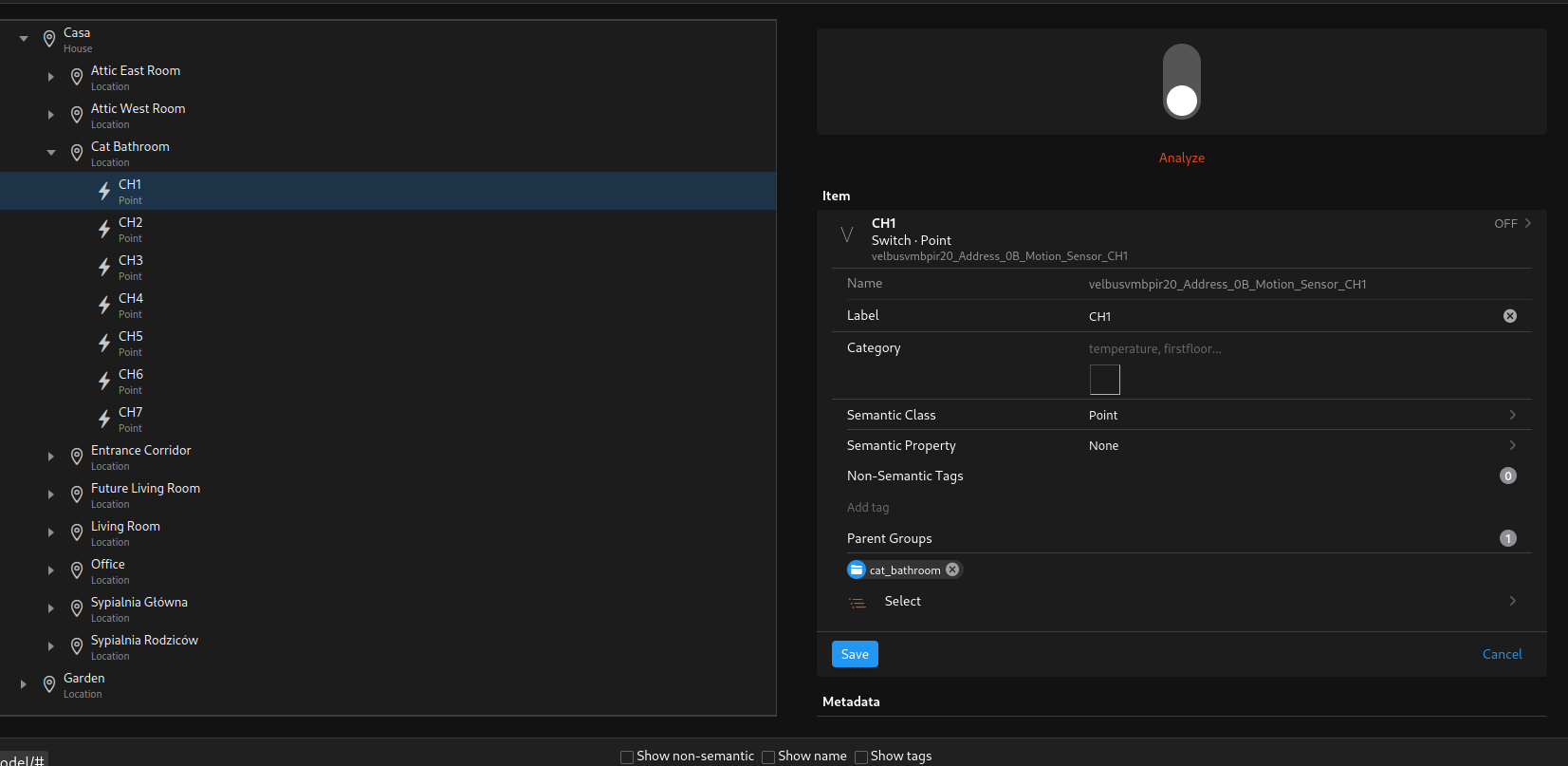Click the CH4 point lightning bolt icon
Image resolution: width=1568 pixels, height=766 pixels.
click(x=104, y=305)
